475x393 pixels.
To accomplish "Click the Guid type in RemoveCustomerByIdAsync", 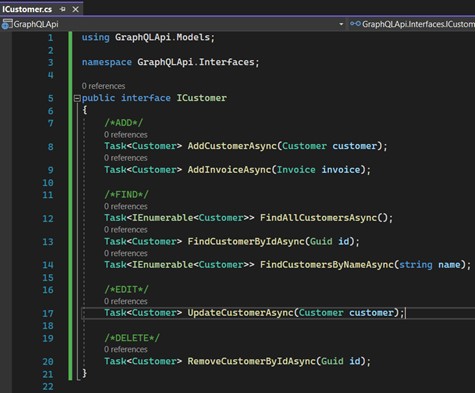I will click(332, 361).
